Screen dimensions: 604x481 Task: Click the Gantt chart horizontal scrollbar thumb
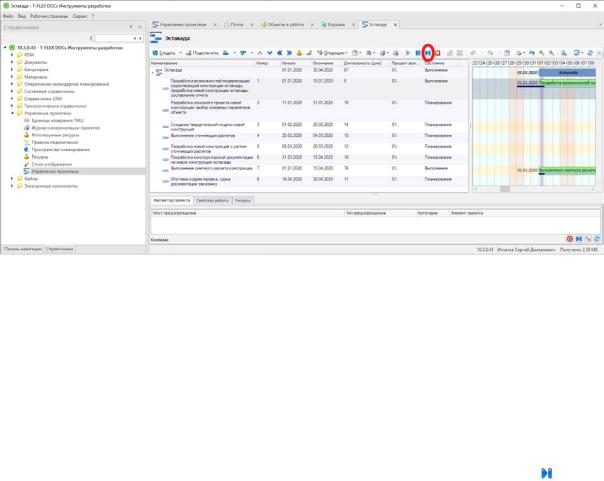505,189
